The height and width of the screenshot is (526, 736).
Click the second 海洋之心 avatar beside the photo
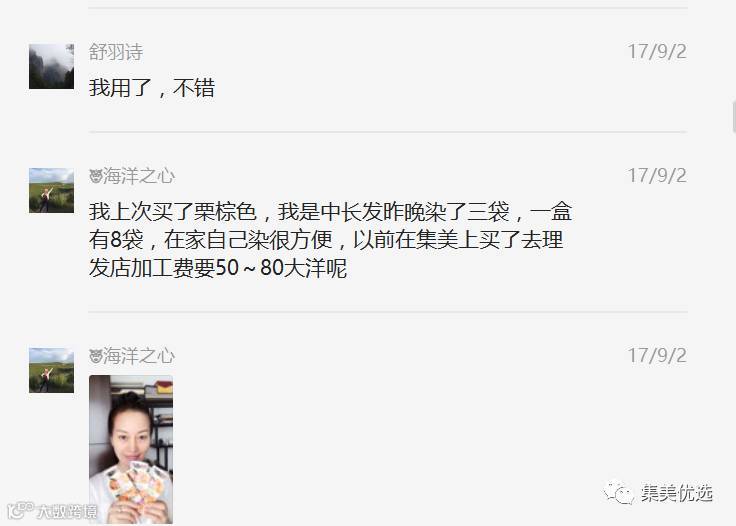click(51, 370)
